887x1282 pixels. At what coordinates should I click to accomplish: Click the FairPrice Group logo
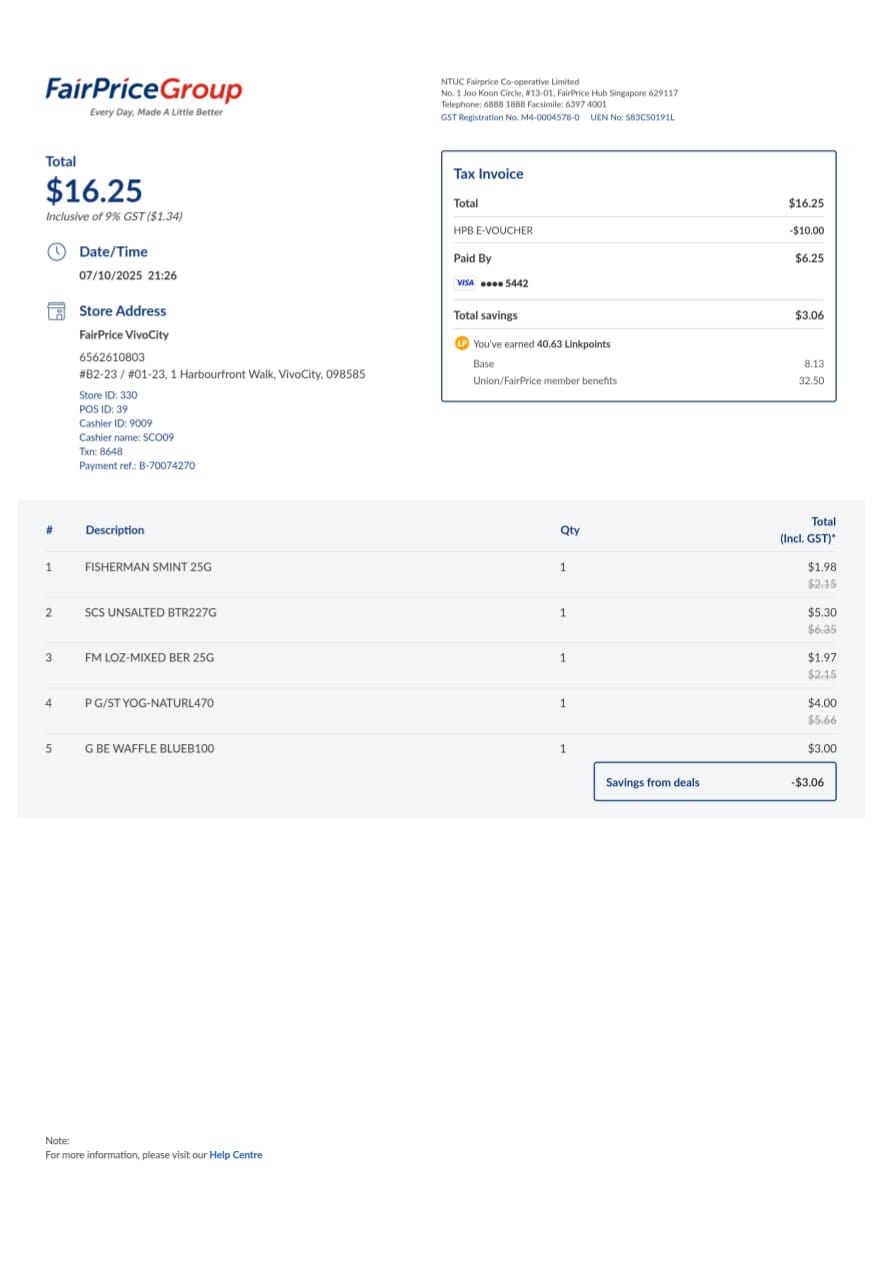144,96
